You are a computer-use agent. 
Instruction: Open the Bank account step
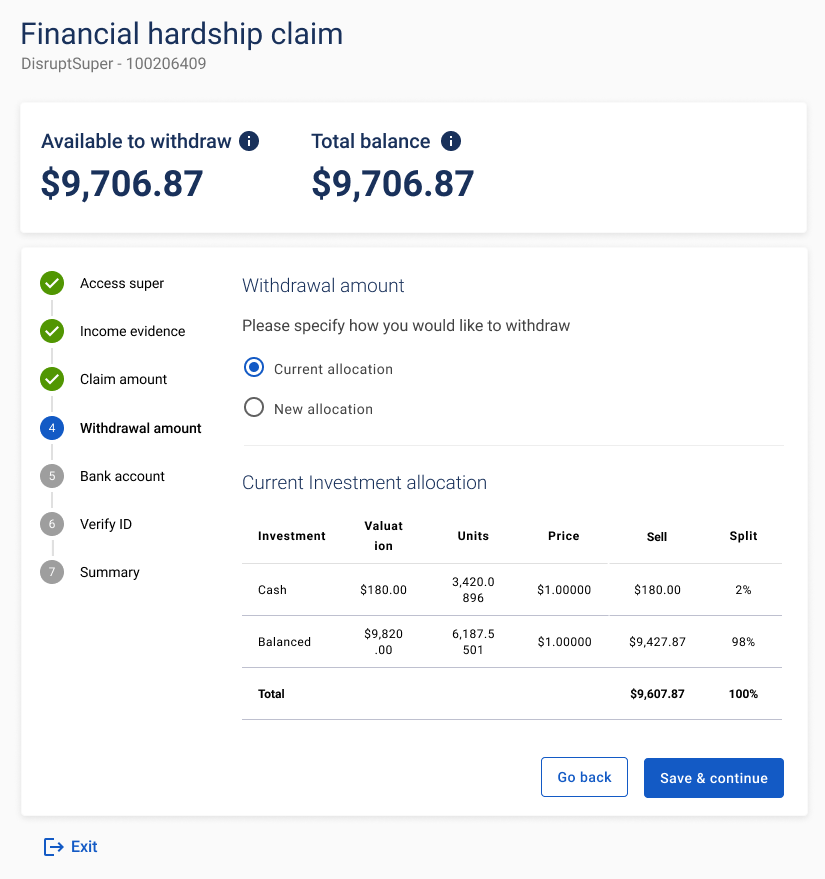click(x=122, y=476)
